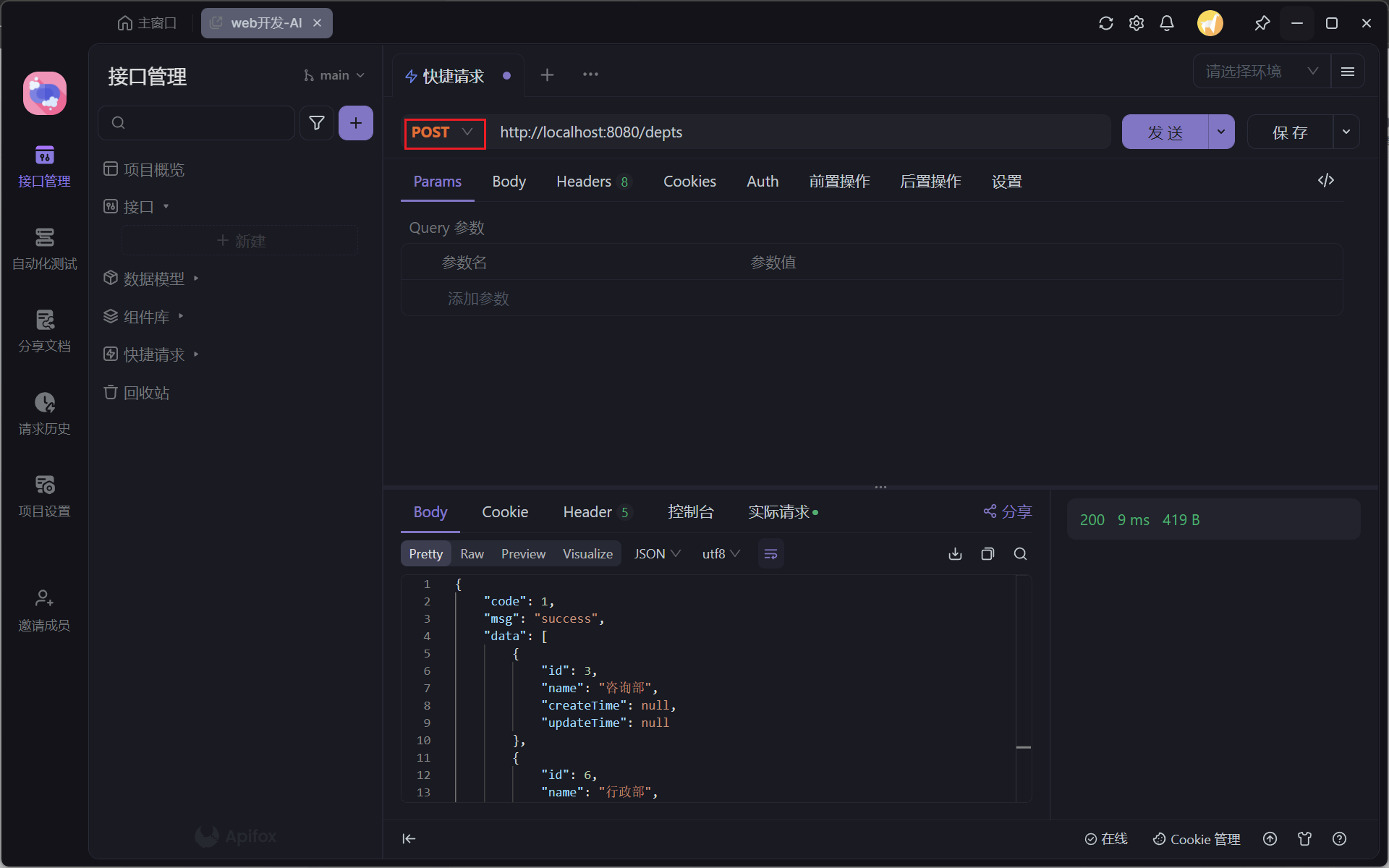1389x868 pixels.
Task: Collapse the left panel arrow icon
Action: [409, 838]
